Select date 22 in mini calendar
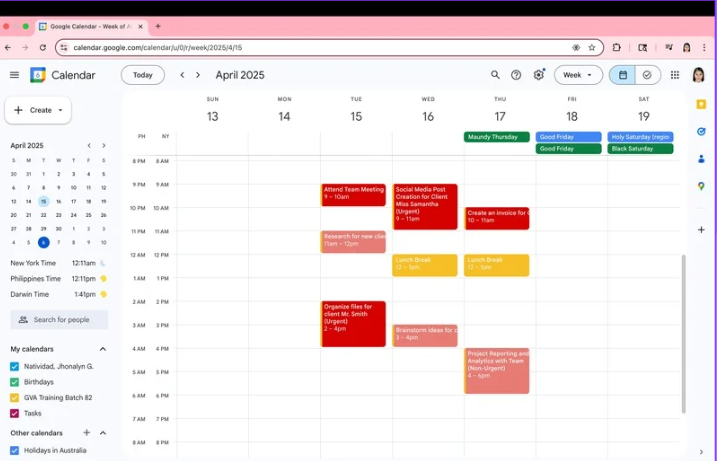The height and width of the screenshot is (461, 717). pos(43,215)
